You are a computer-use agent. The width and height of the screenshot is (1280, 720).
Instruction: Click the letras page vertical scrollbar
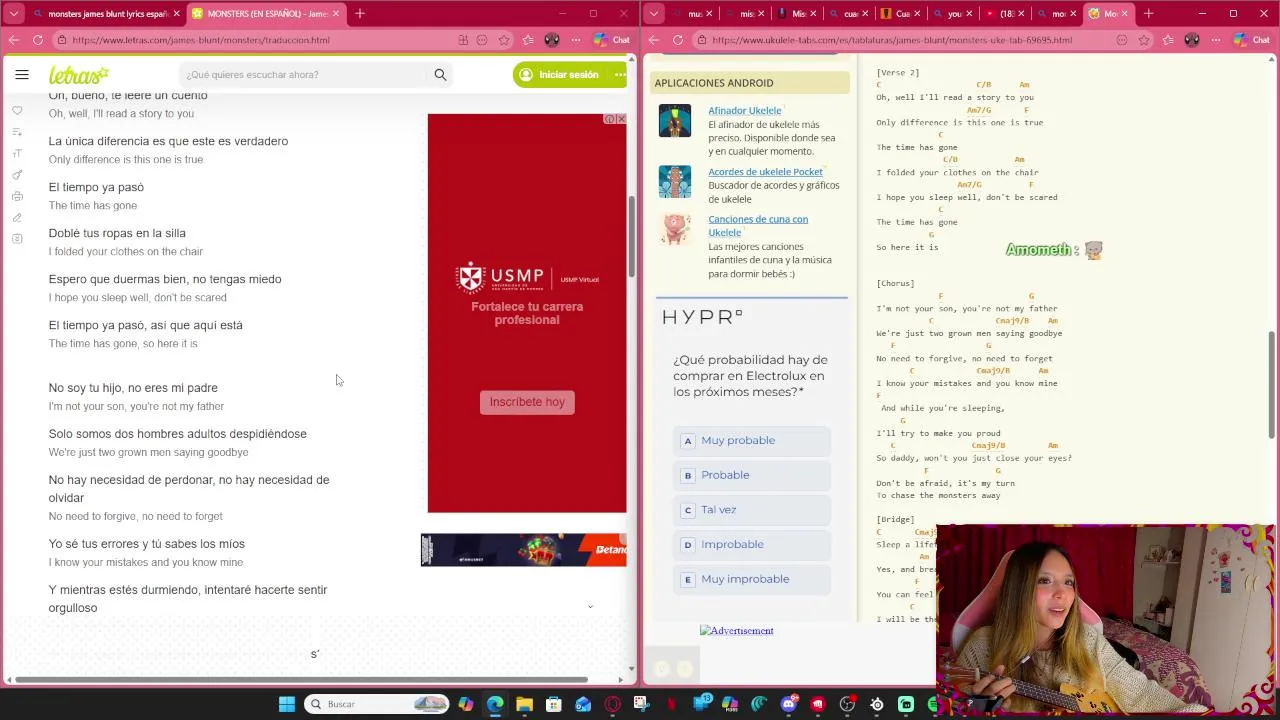(x=632, y=236)
